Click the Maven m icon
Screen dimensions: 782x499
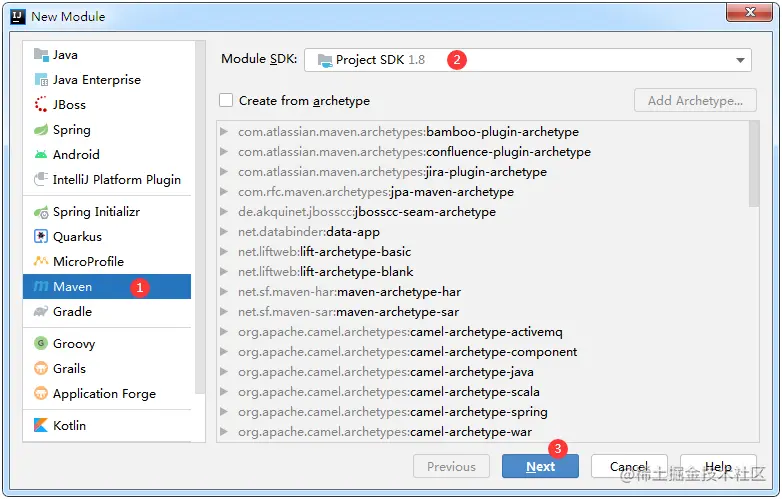[x=40, y=286]
